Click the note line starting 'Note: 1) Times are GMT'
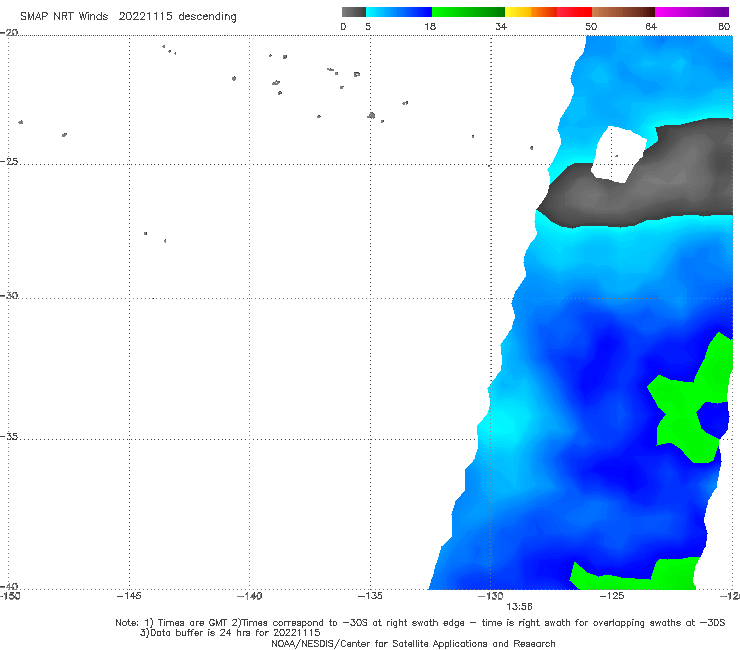 point(420,623)
